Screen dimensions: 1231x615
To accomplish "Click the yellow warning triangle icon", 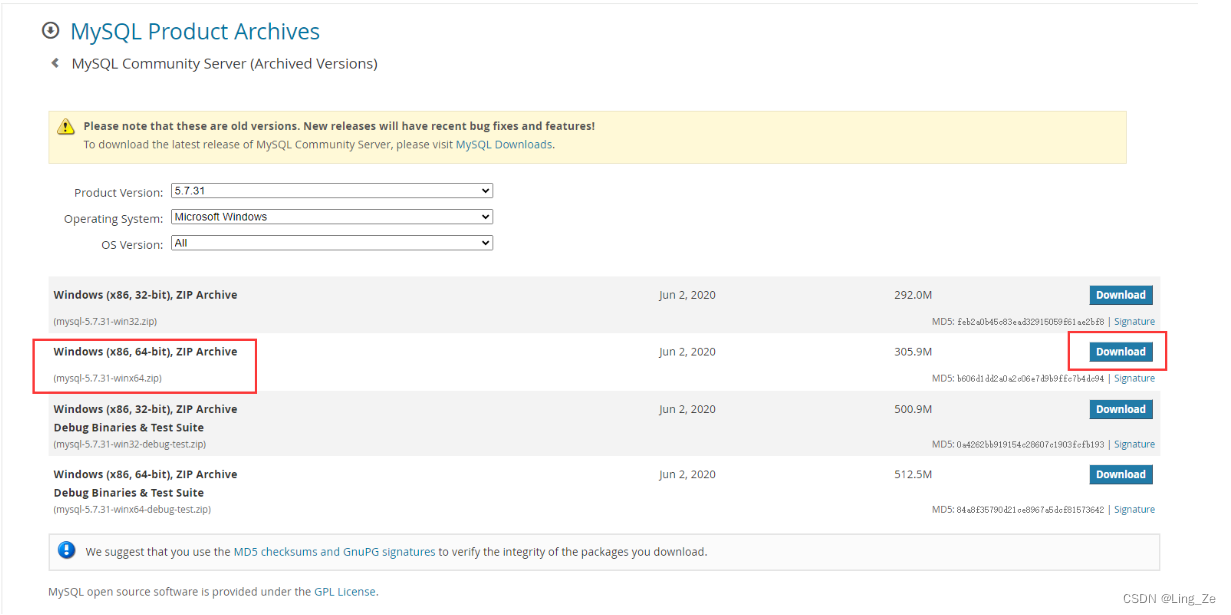I will tap(66, 127).
